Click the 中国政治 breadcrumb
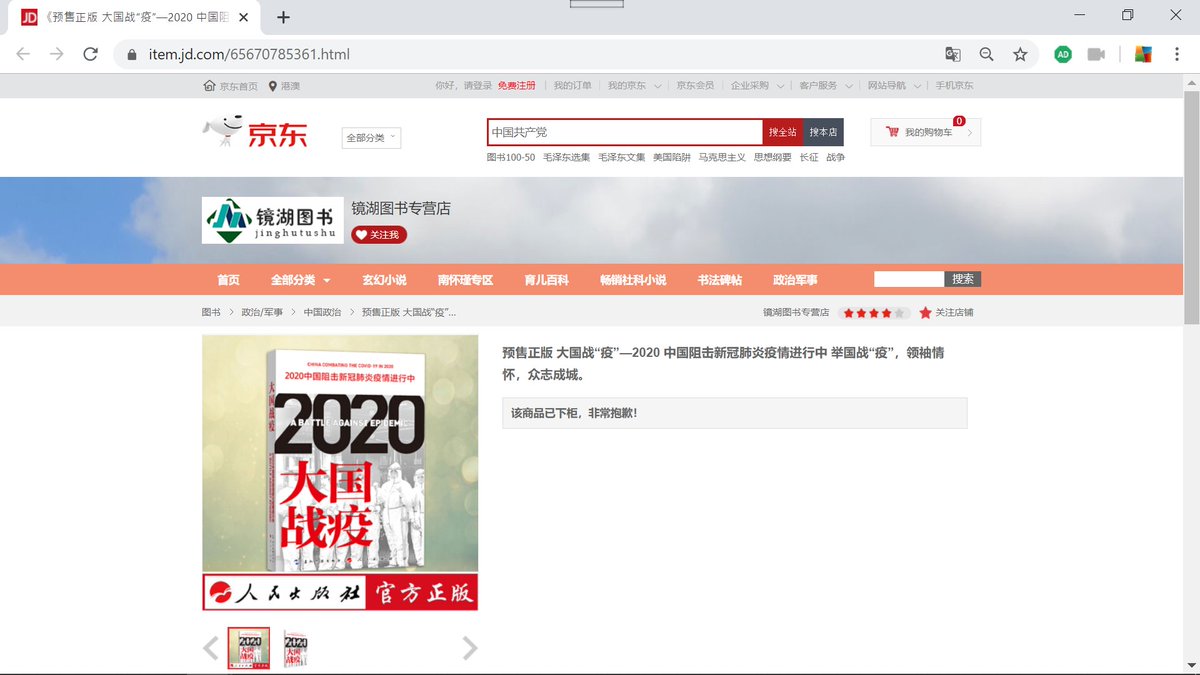The width and height of the screenshot is (1200, 675). click(x=323, y=313)
